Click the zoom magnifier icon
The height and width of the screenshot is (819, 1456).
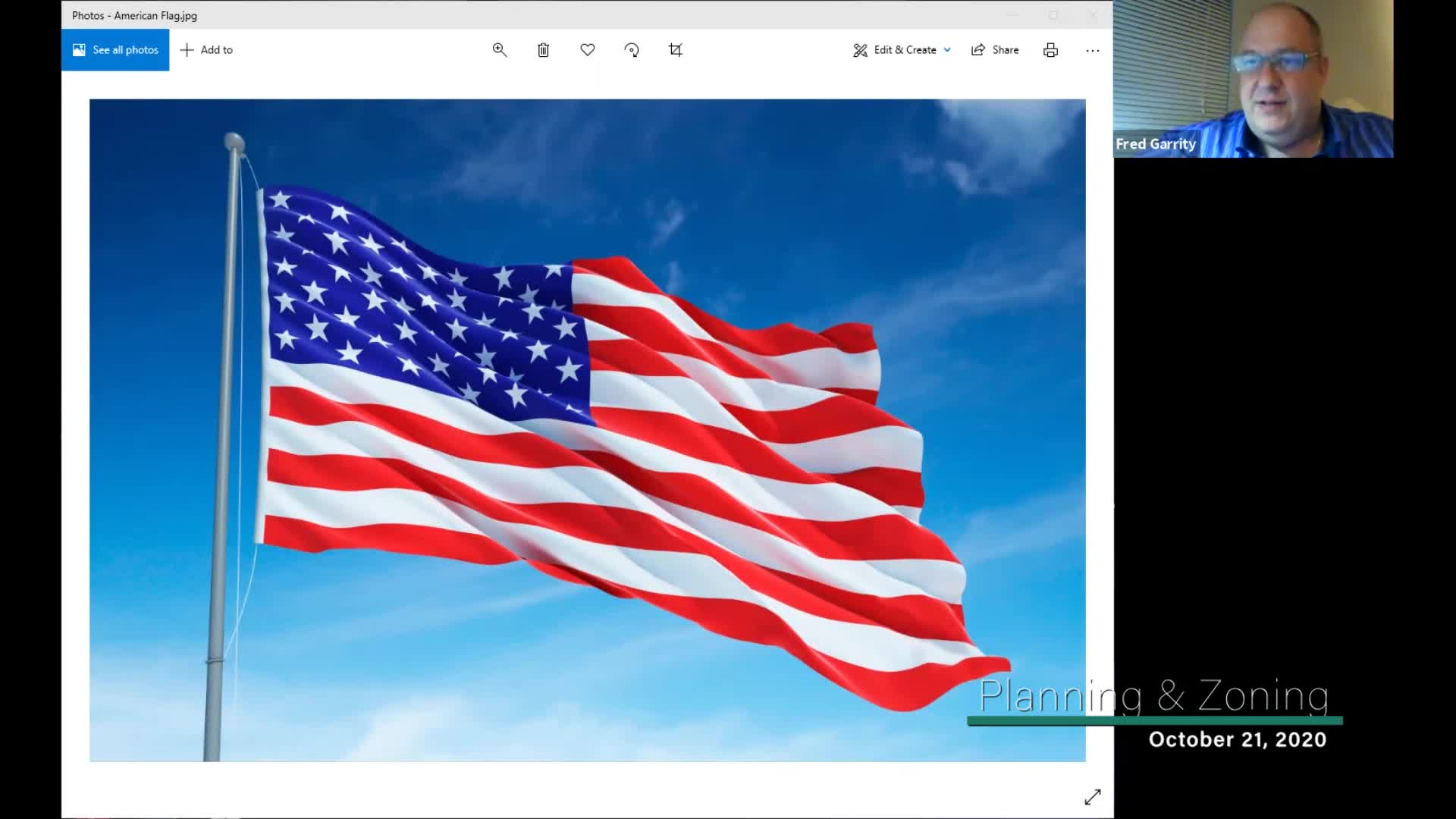499,50
